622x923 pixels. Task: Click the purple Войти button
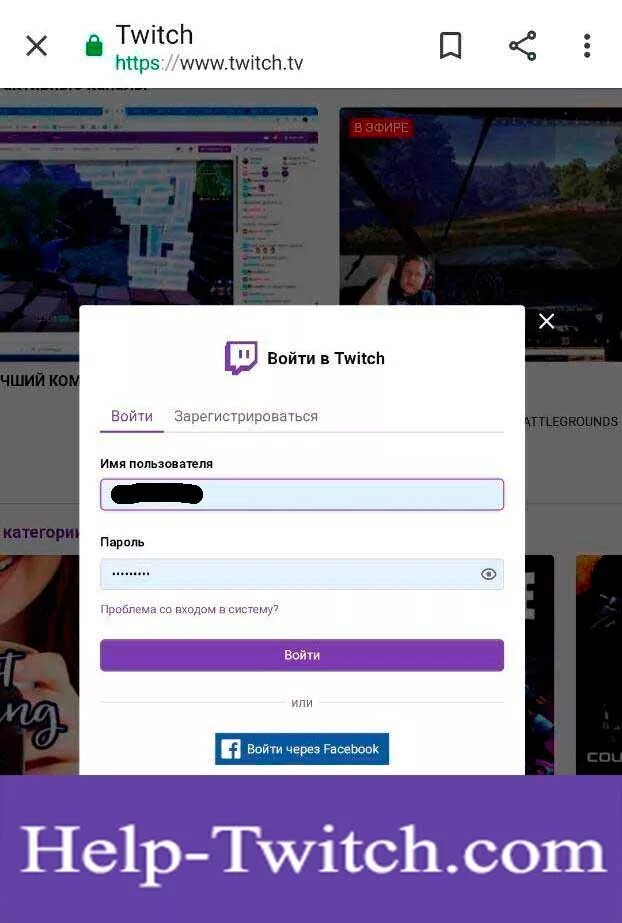click(302, 655)
